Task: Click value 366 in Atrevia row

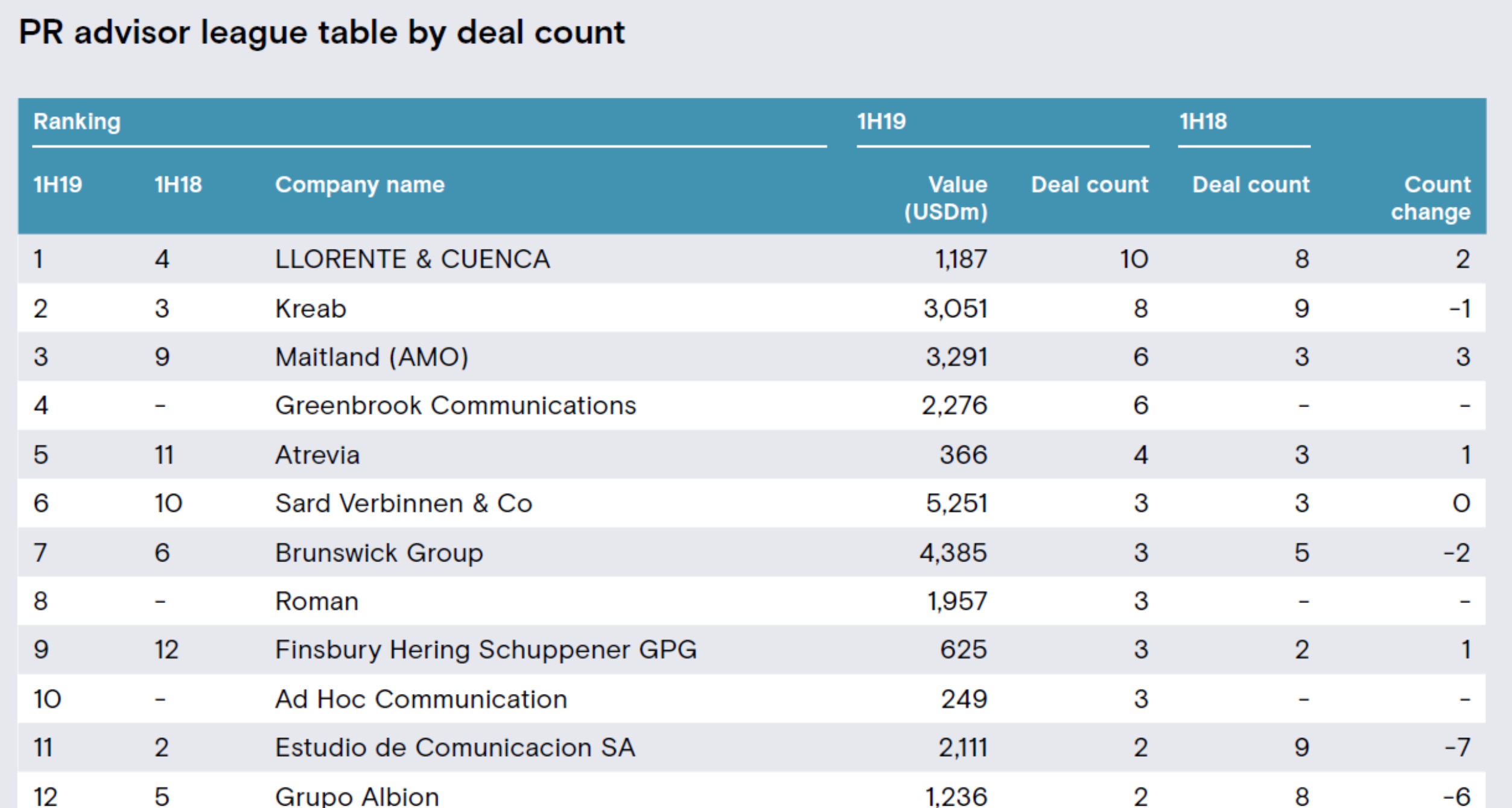Action: (964, 455)
